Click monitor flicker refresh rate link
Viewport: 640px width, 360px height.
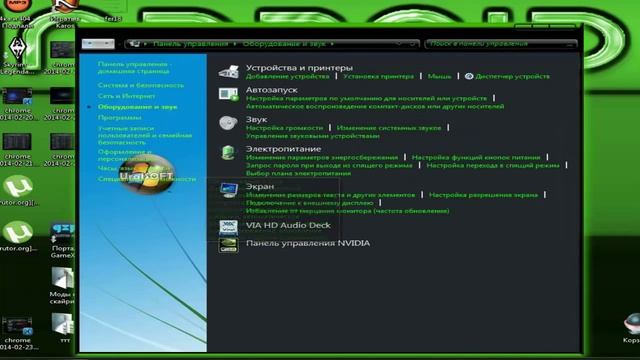click(347, 211)
